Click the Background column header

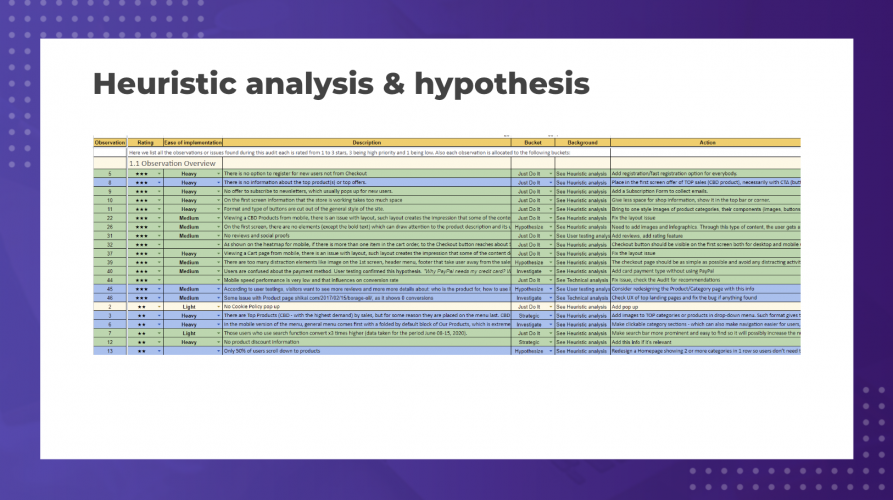(x=583, y=142)
